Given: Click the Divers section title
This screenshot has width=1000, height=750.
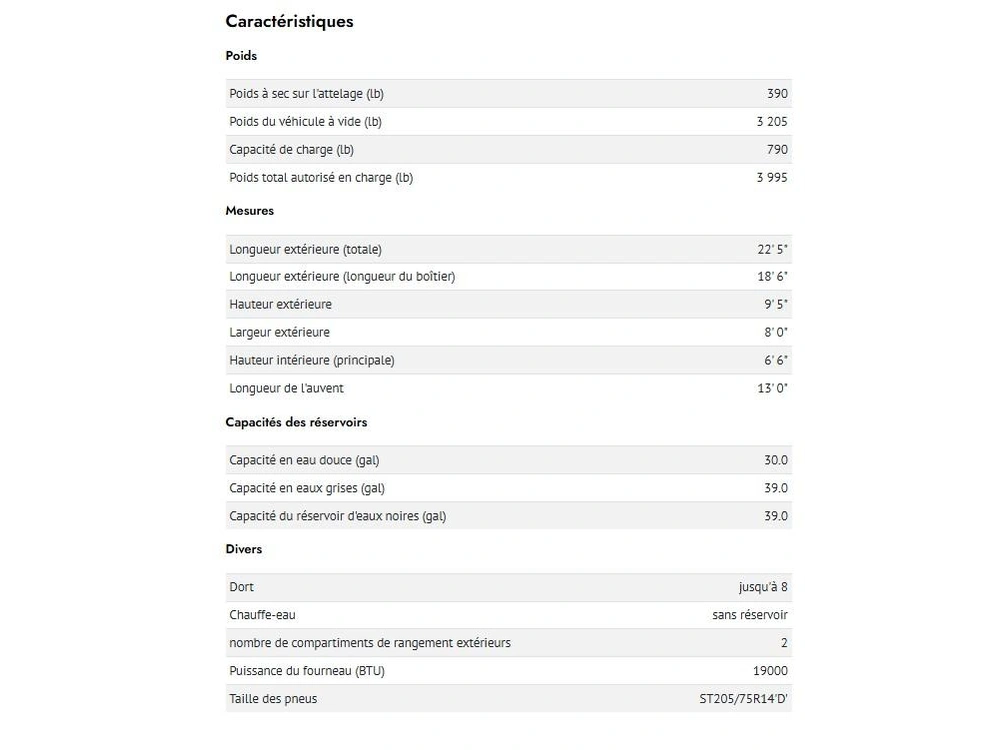Looking at the screenshot, I should 244,549.
